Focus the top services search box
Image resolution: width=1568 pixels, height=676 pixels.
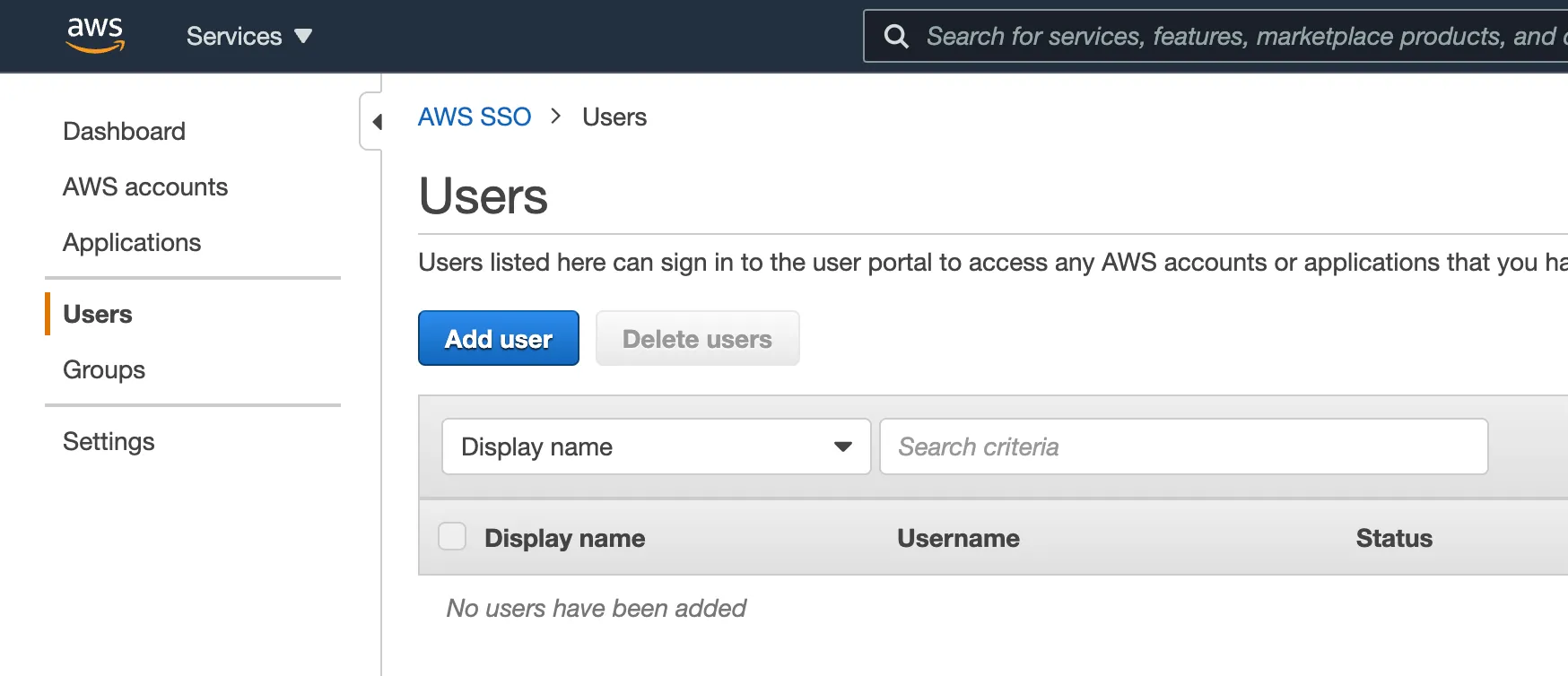point(1215,36)
